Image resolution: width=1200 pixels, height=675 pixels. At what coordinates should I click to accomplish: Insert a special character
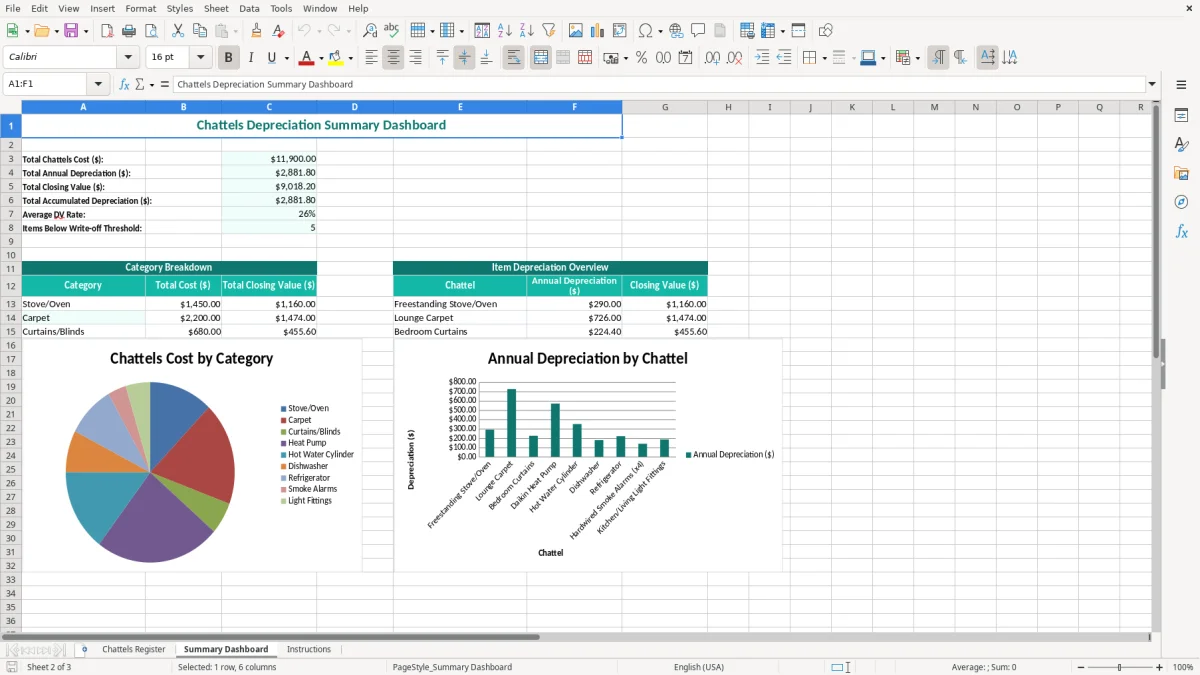(645, 31)
